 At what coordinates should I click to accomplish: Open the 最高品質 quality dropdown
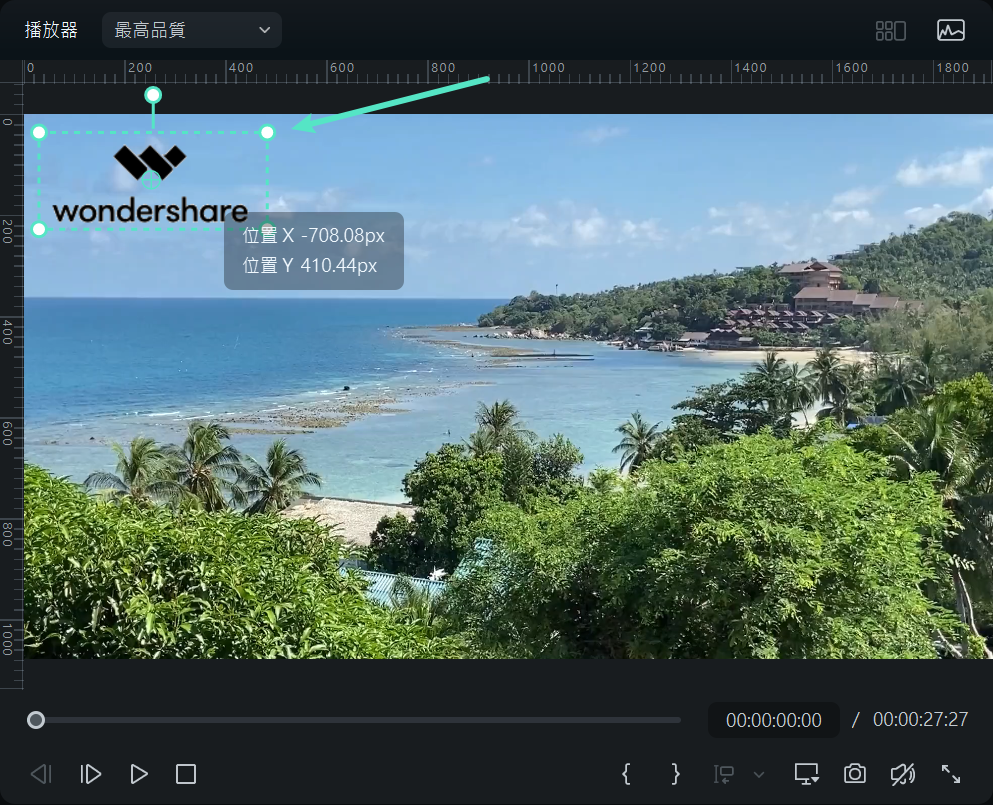(x=191, y=30)
